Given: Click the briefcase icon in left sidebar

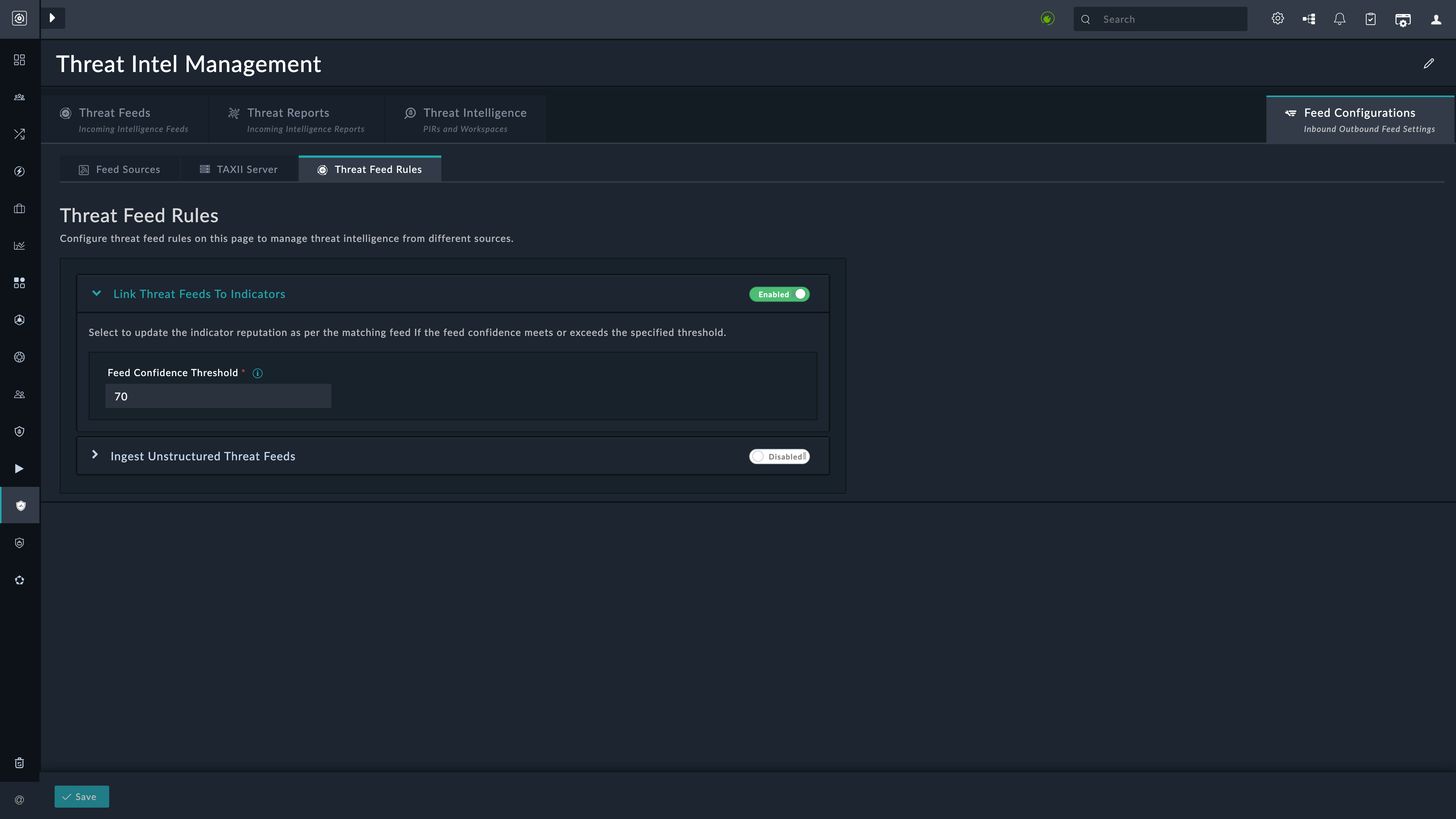Looking at the screenshot, I should 19,209.
